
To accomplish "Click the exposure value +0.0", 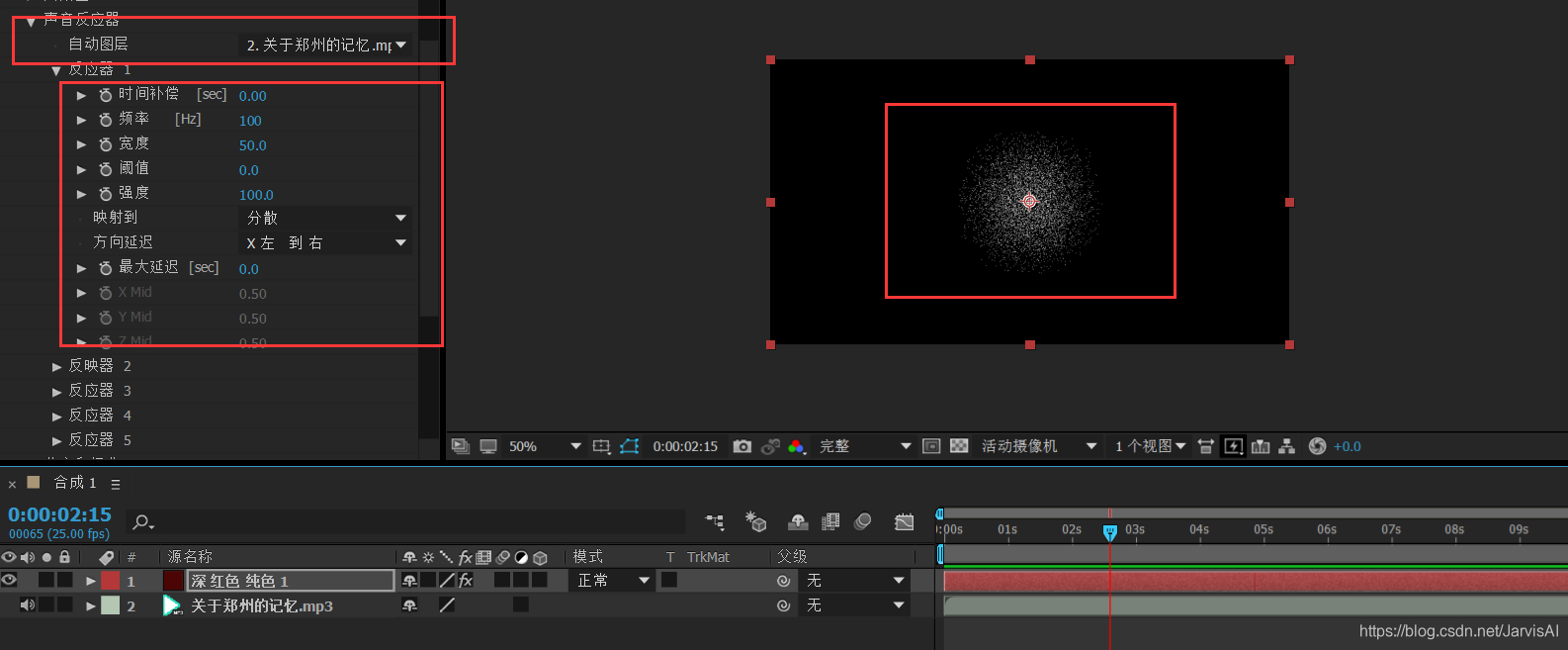I will coord(1348,446).
